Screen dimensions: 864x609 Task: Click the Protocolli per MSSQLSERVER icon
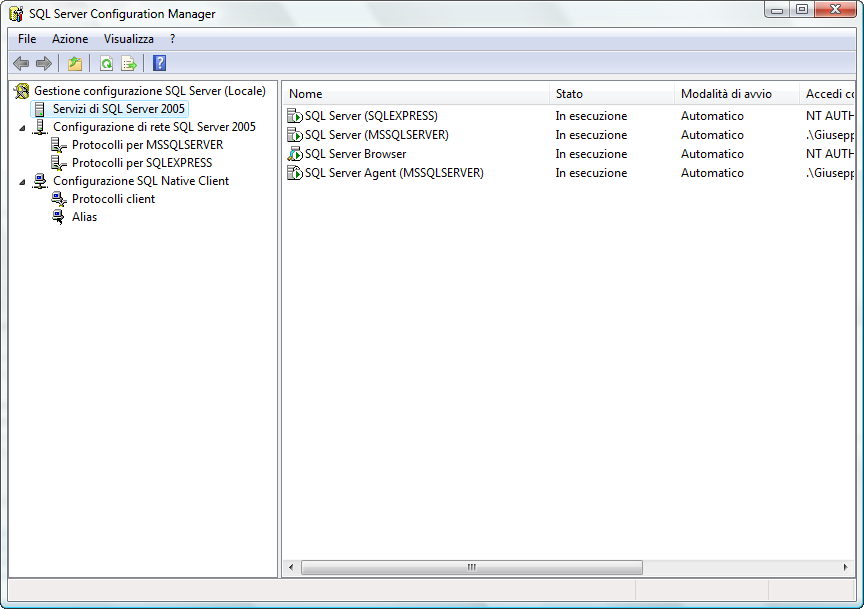tap(59, 145)
